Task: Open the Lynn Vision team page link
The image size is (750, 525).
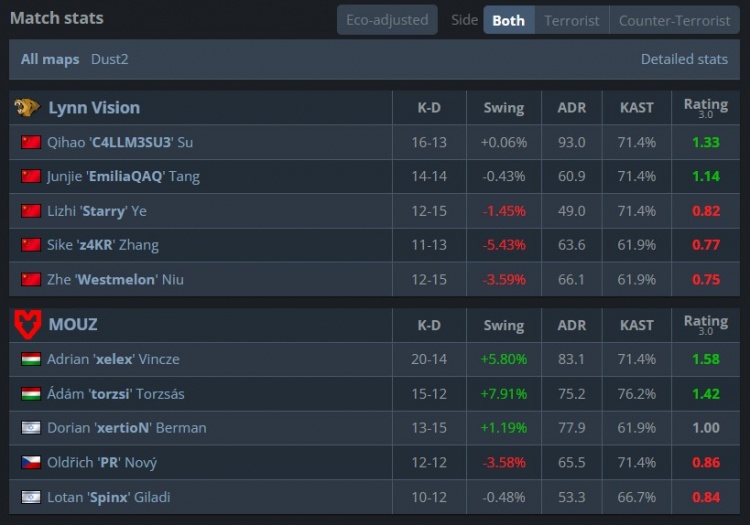Action: [94, 108]
